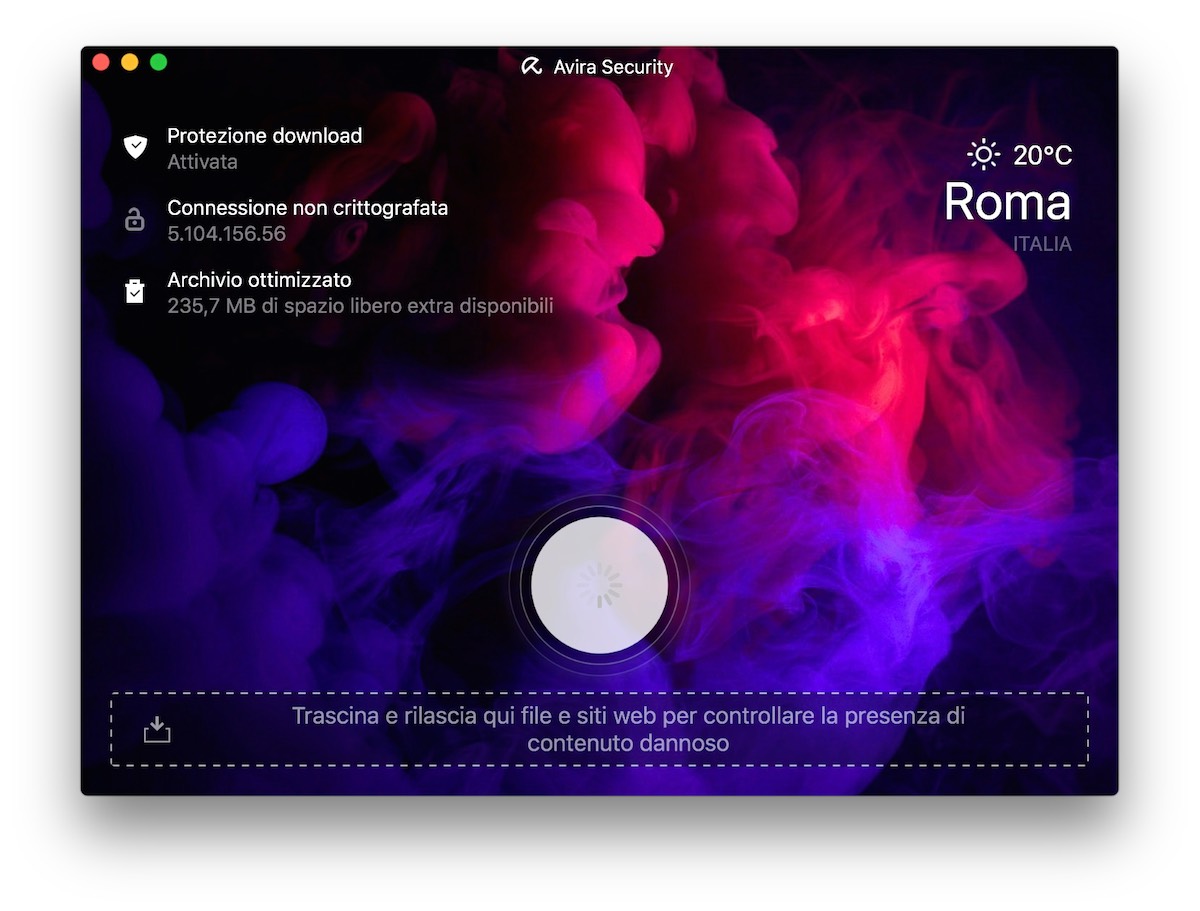The width and height of the screenshot is (1200, 911).
Task: Click the sun weather icon near the temperature
Action: point(982,155)
